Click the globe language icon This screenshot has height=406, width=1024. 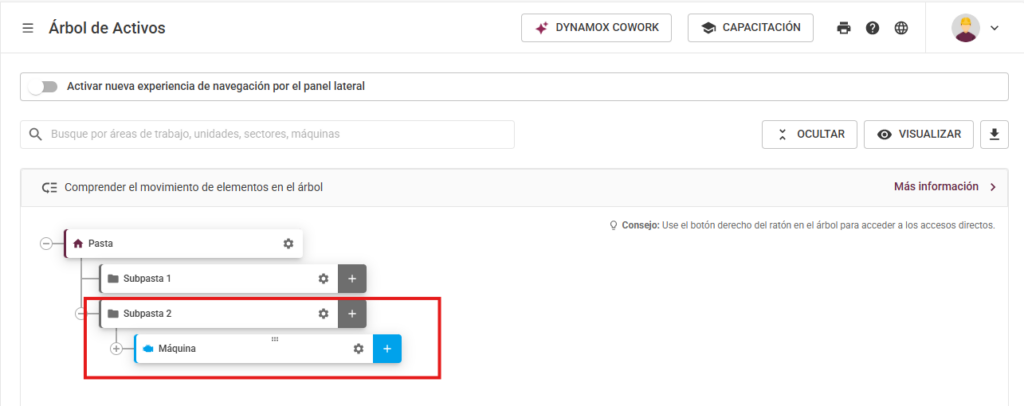point(901,28)
